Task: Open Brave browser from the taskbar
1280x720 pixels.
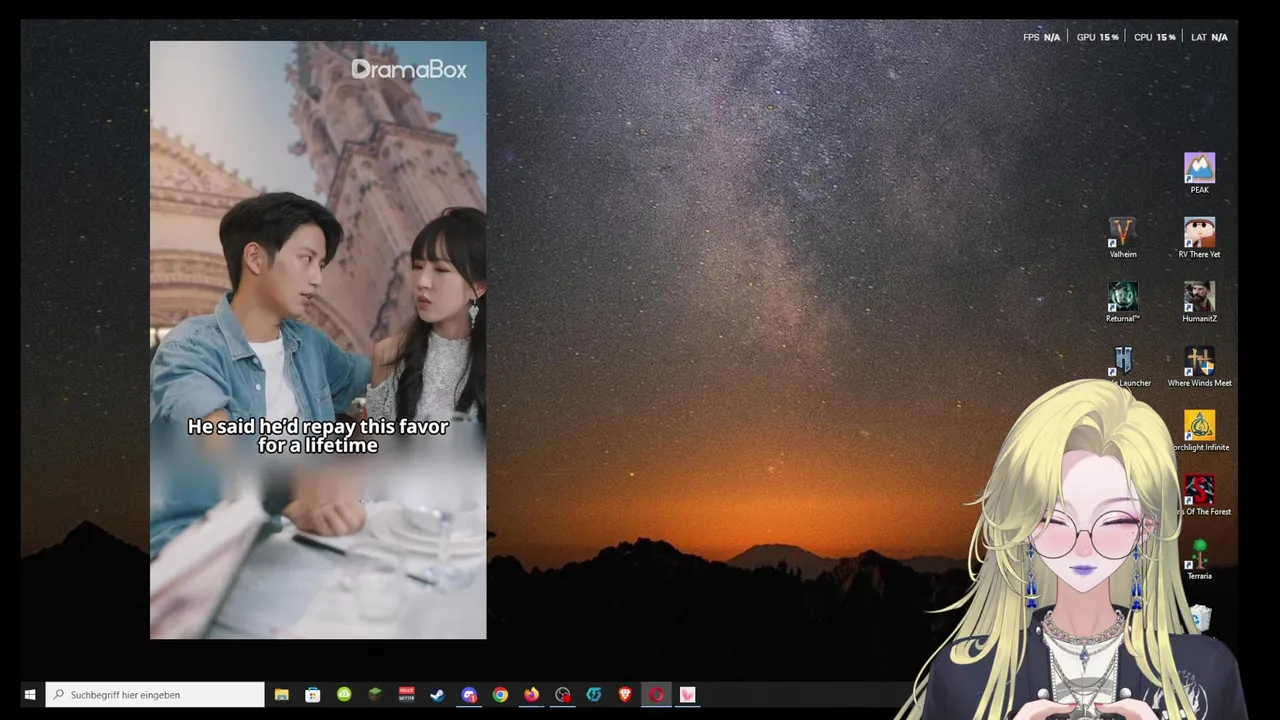Action: (x=625, y=694)
